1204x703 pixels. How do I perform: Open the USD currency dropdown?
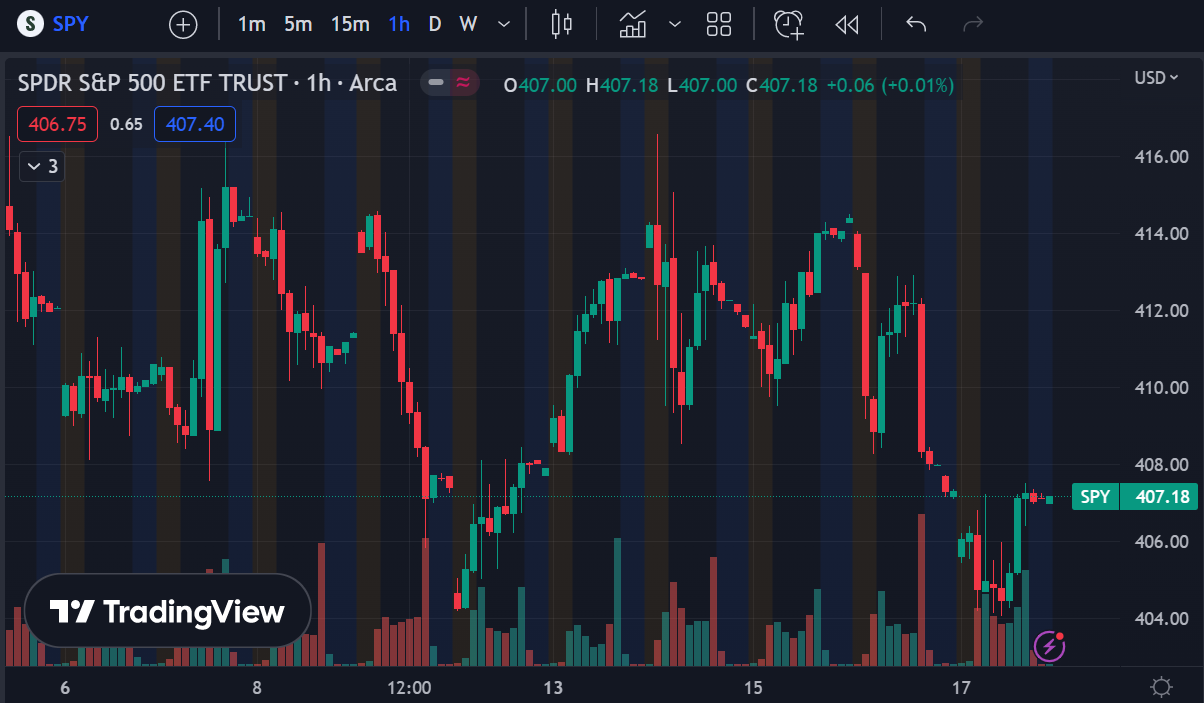coord(1156,78)
